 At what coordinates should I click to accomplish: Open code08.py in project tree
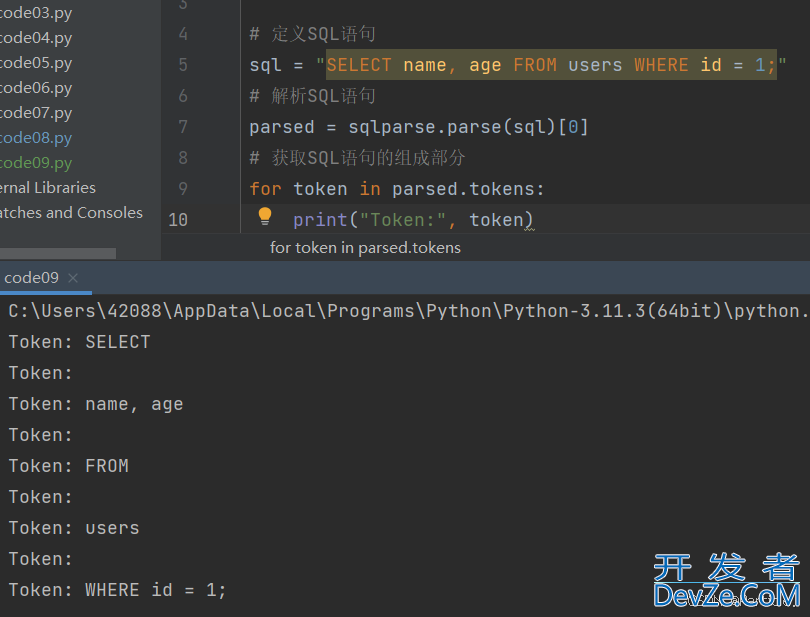coord(36,137)
